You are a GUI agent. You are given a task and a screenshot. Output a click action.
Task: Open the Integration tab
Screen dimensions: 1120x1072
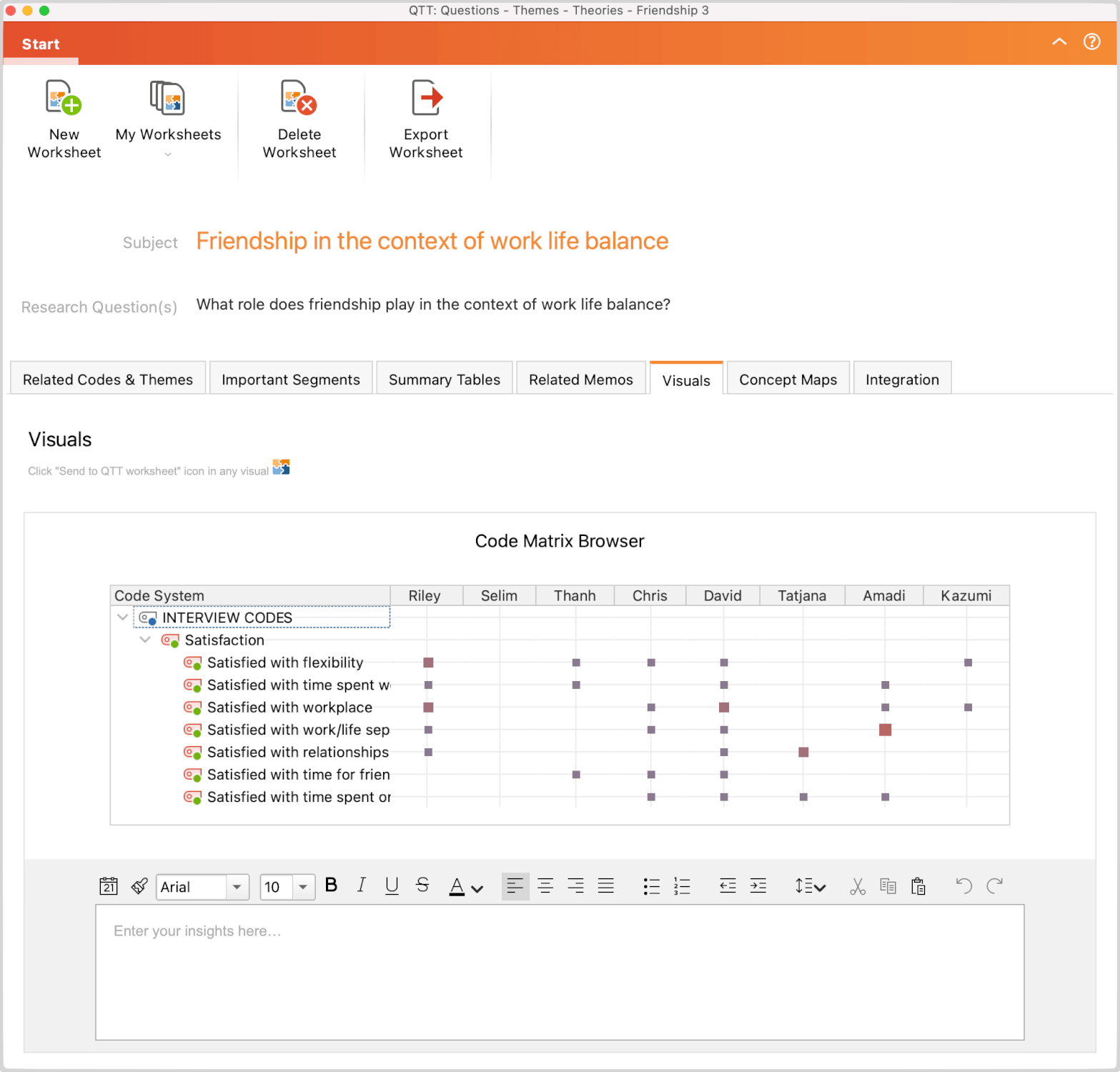pyautogui.click(x=903, y=379)
